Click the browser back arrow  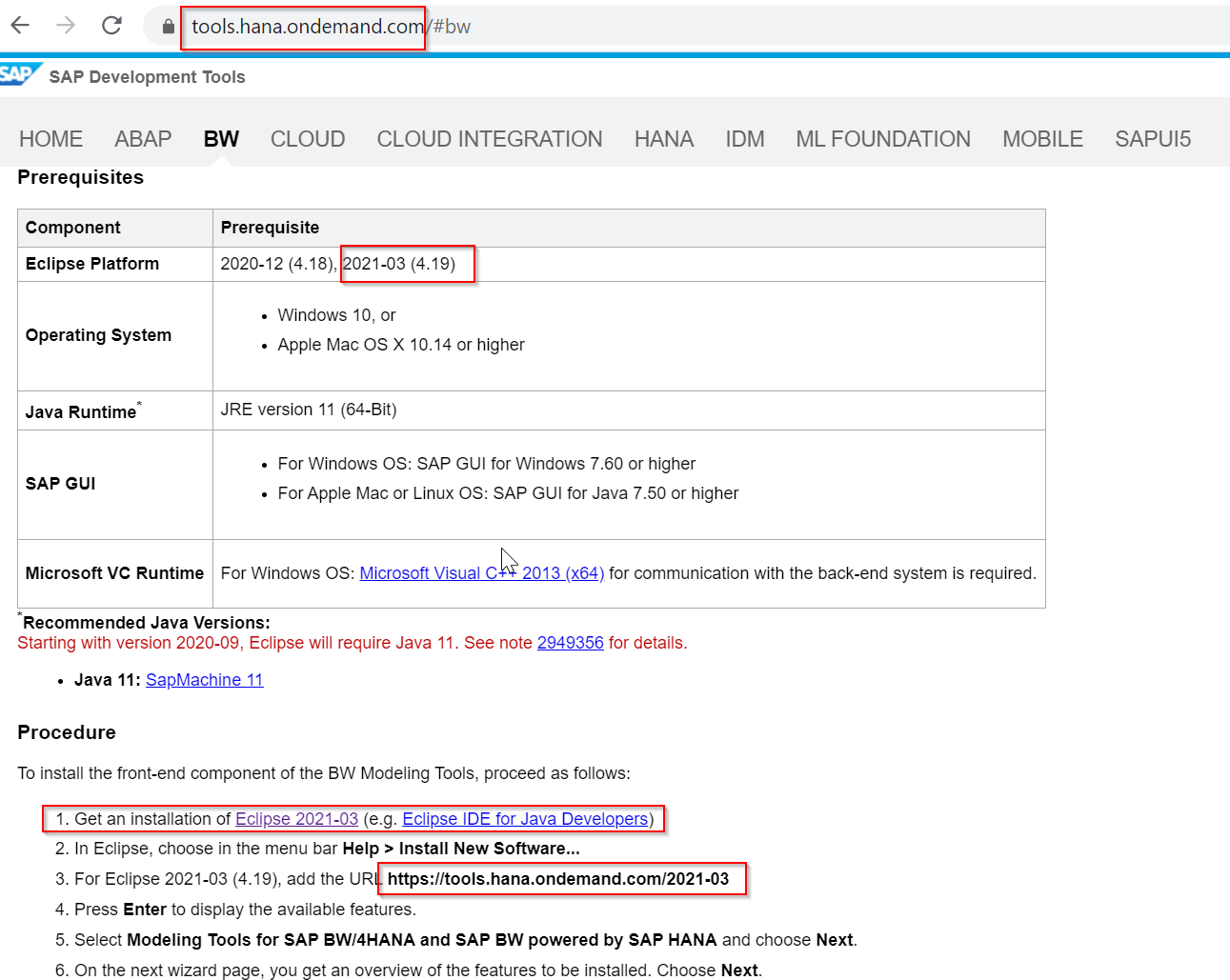click(x=19, y=26)
